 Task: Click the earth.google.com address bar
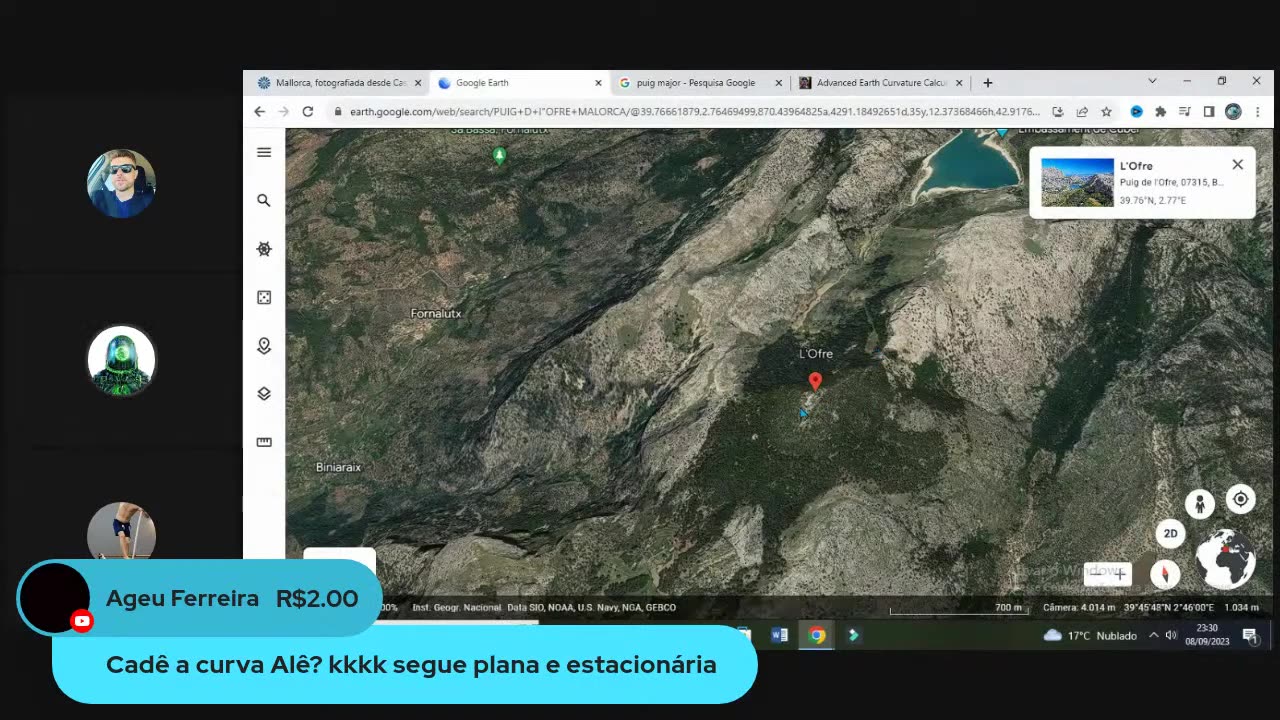point(695,112)
